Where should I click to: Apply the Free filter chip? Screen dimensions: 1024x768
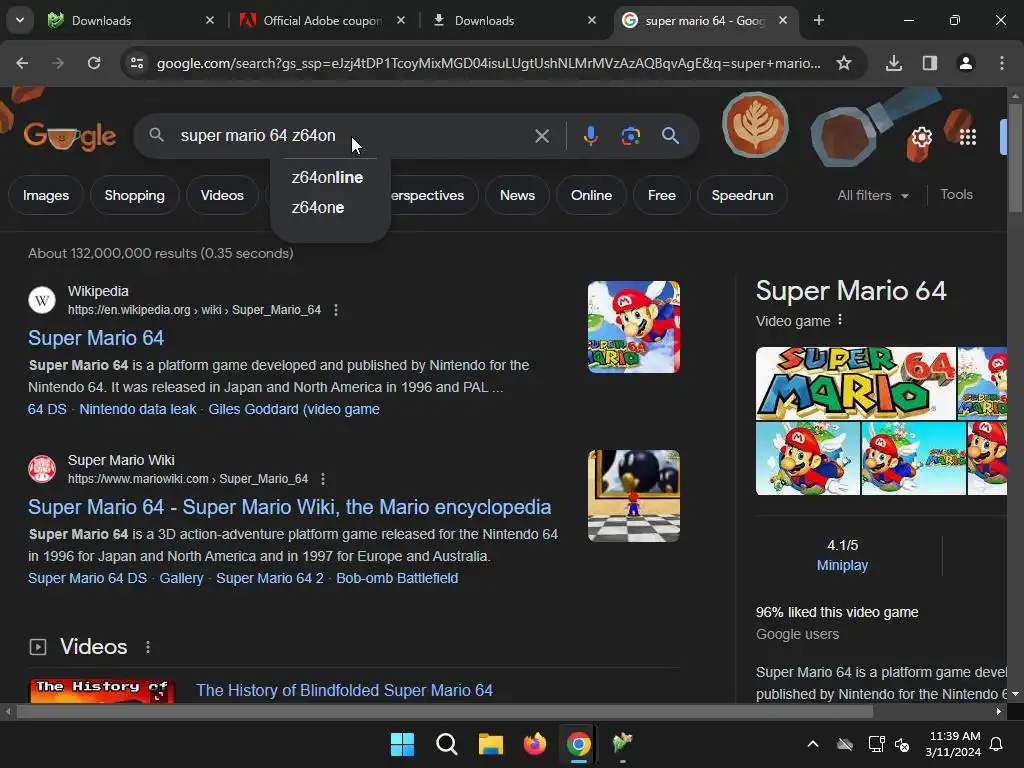tap(662, 195)
